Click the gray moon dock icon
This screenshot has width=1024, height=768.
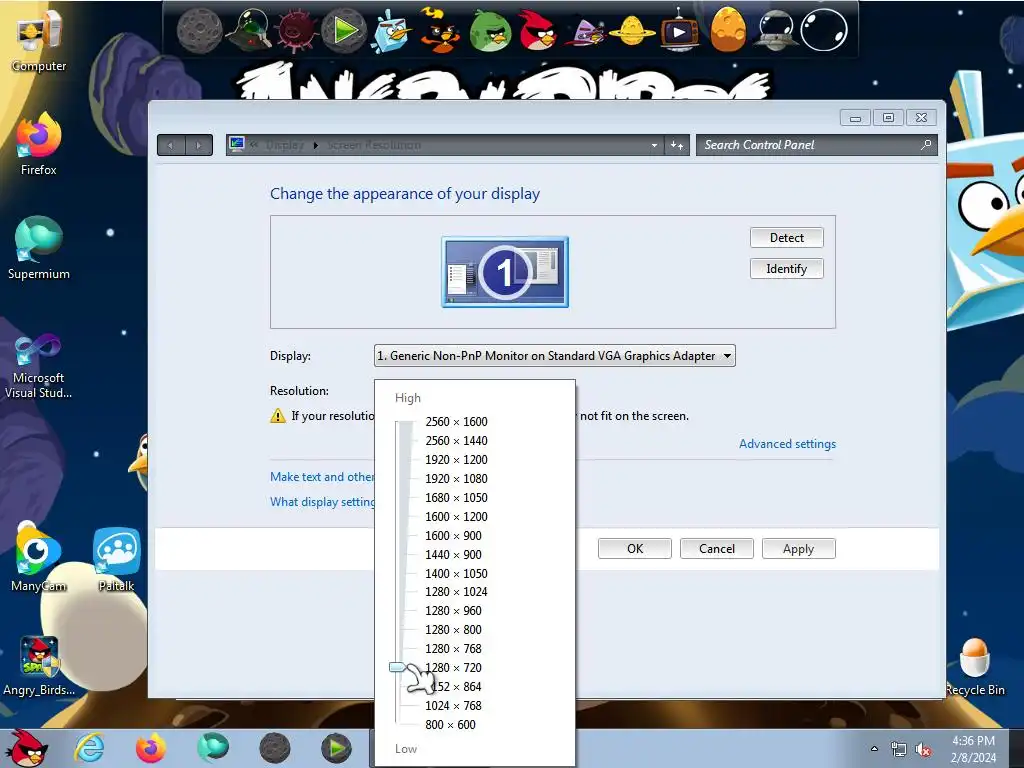click(x=199, y=30)
